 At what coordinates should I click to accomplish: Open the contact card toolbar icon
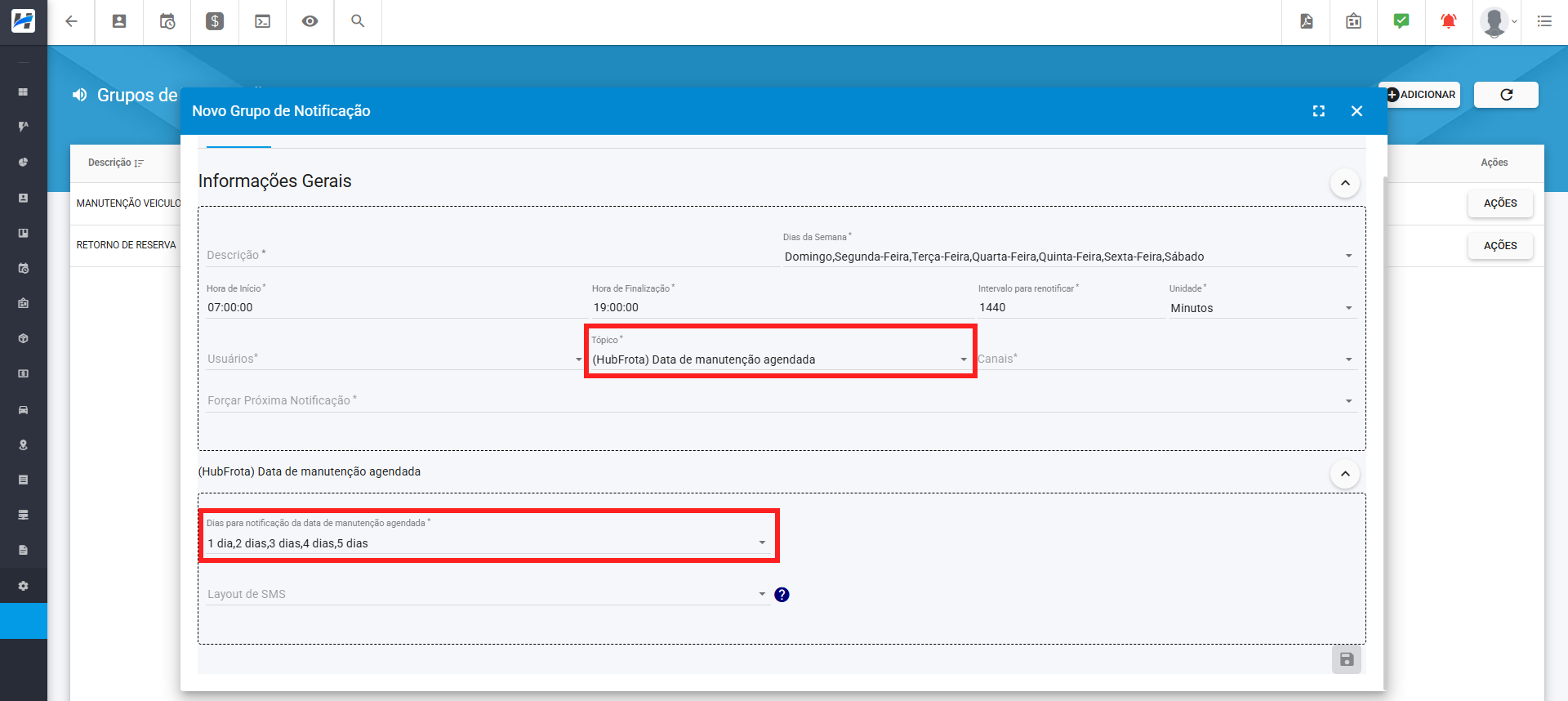tap(119, 21)
